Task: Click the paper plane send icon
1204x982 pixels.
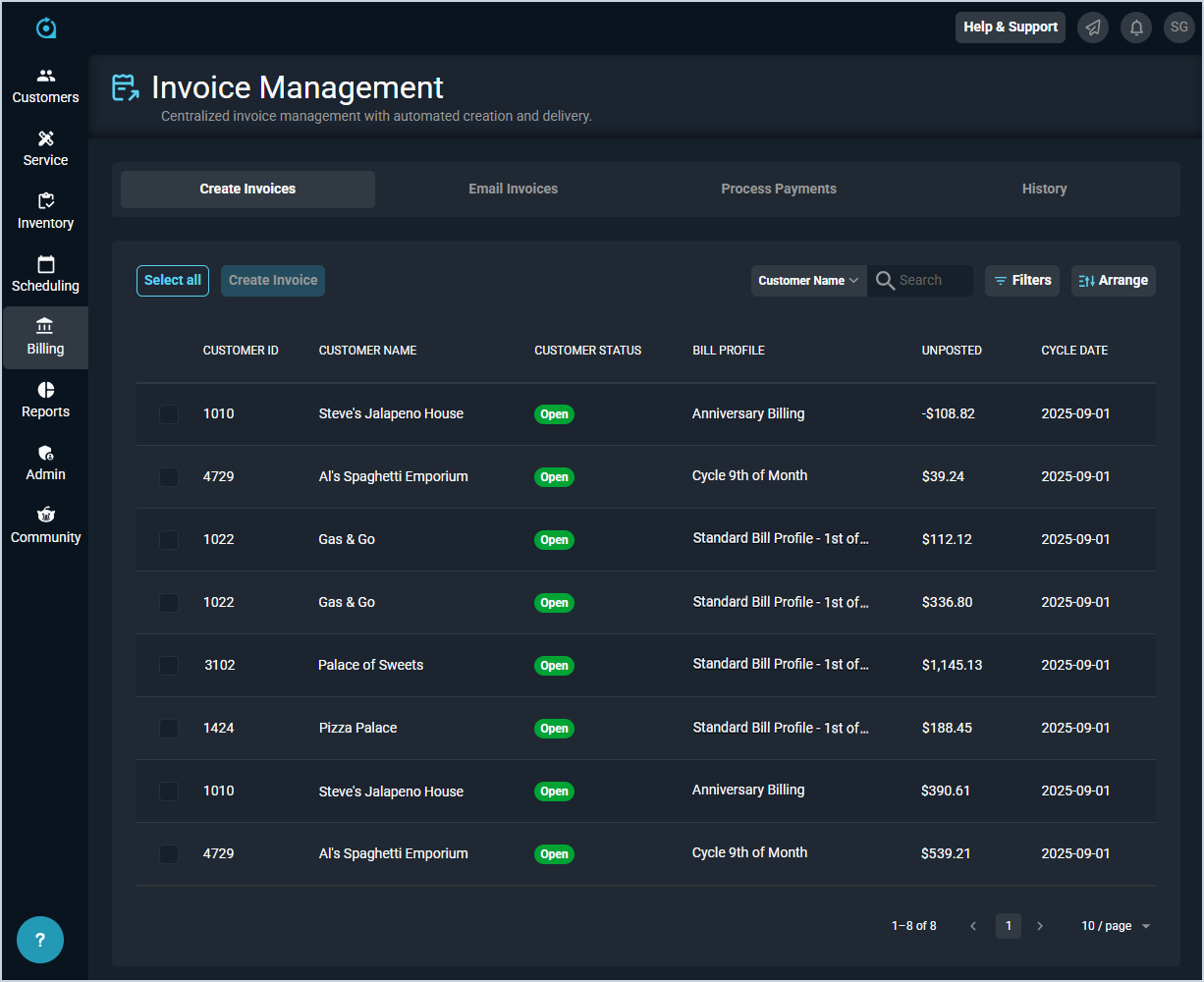Action: [x=1093, y=27]
